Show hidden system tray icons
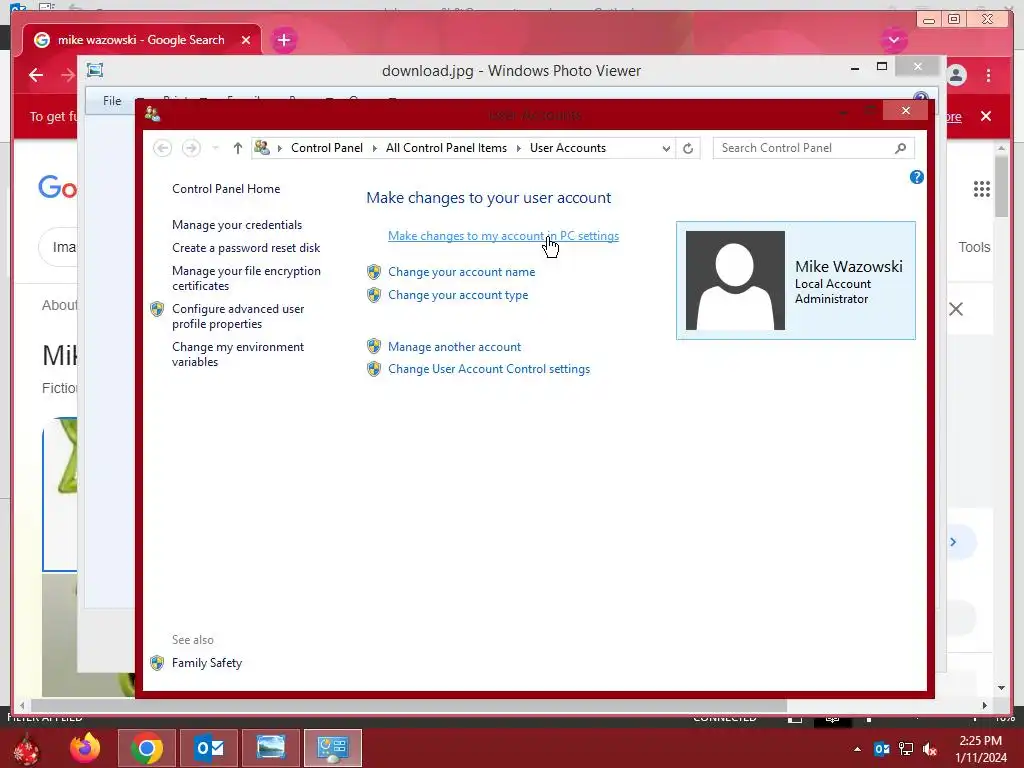Viewport: 1024px width, 768px height. (857, 749)
